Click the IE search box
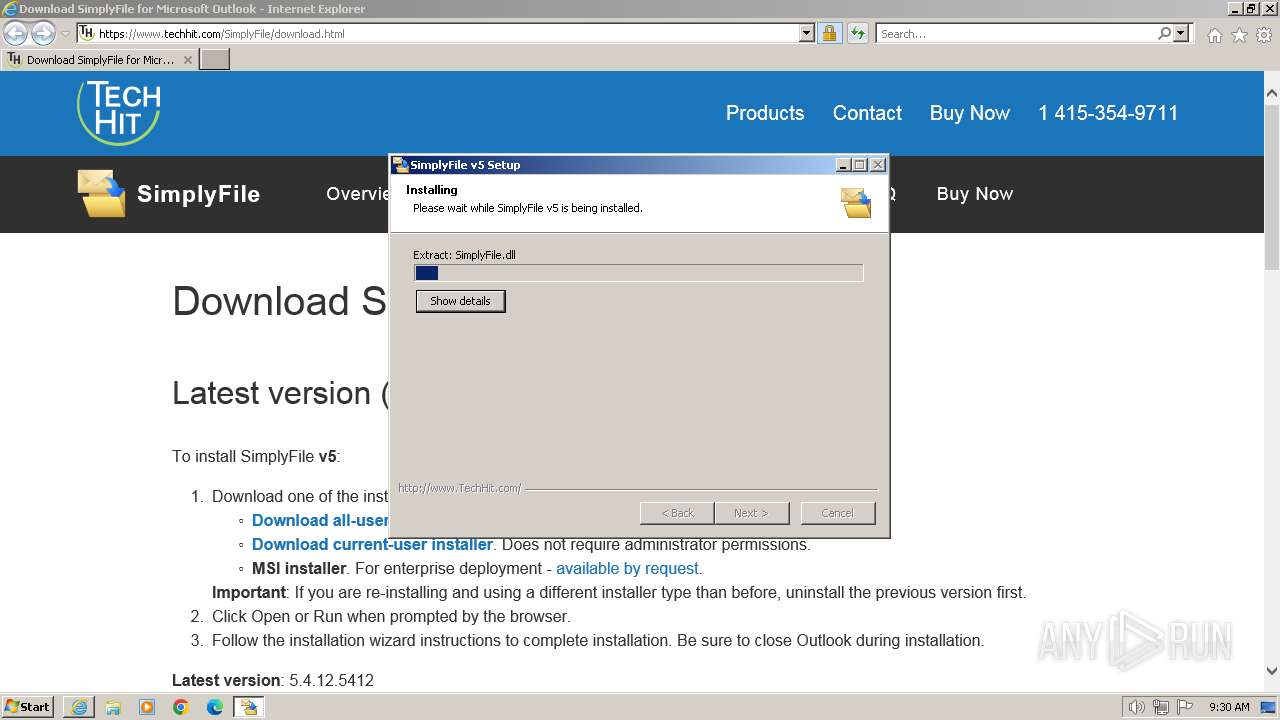This screenshot has width=1280, height=720. (1015, 33)
